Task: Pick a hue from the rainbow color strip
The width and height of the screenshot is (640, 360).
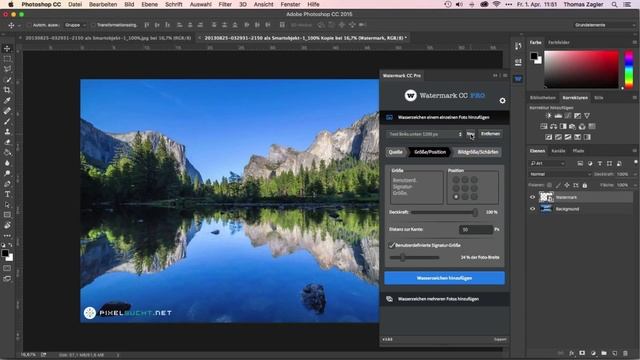Action: (629, 69)
